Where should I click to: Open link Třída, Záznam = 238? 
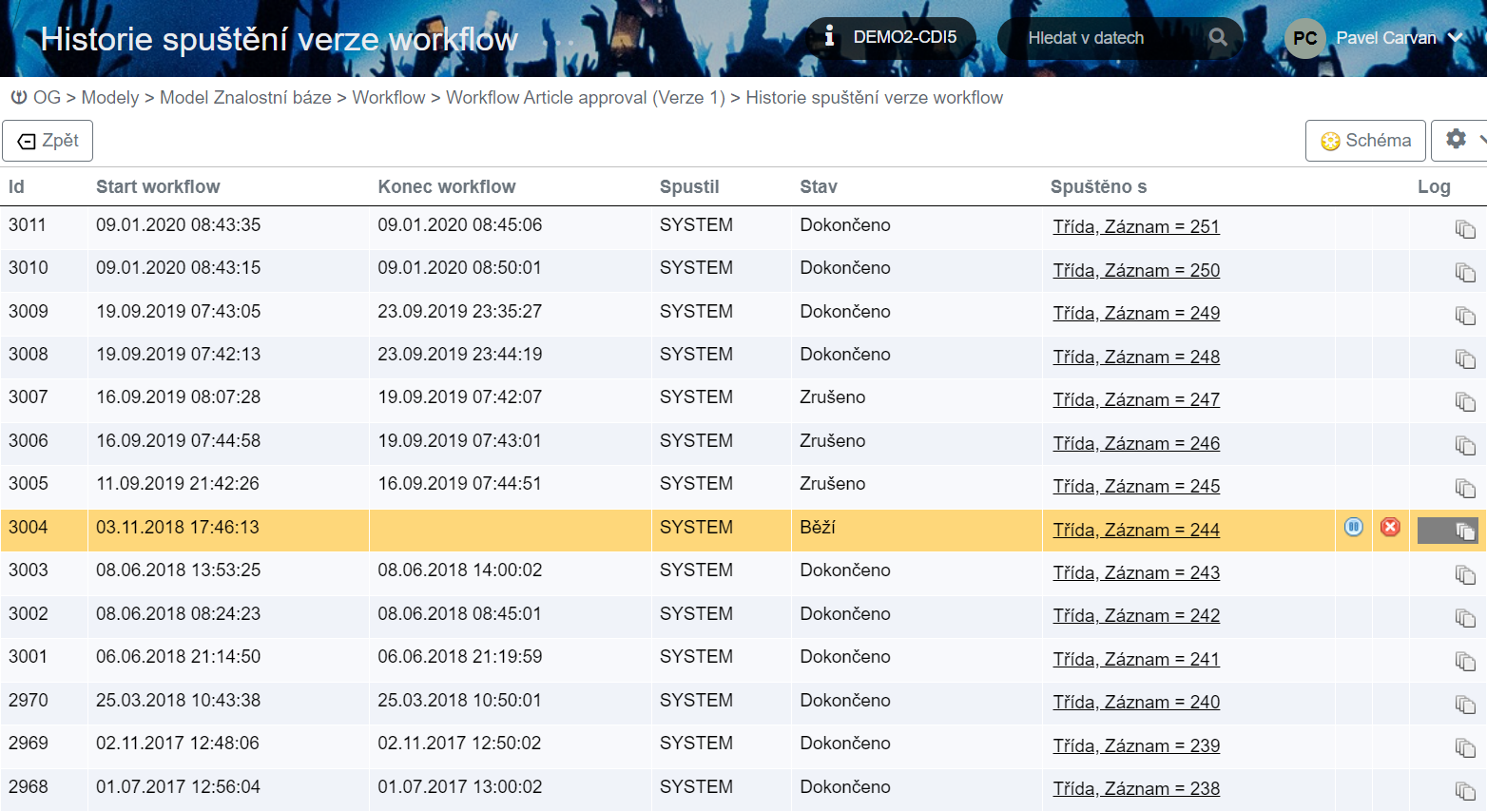(1136, 788)
